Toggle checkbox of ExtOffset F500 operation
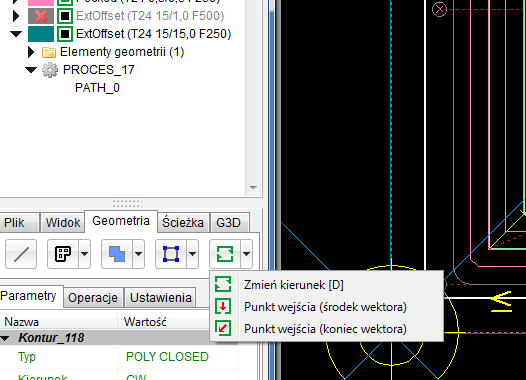Viewport: 526px width, 380px height. point(65,16)
